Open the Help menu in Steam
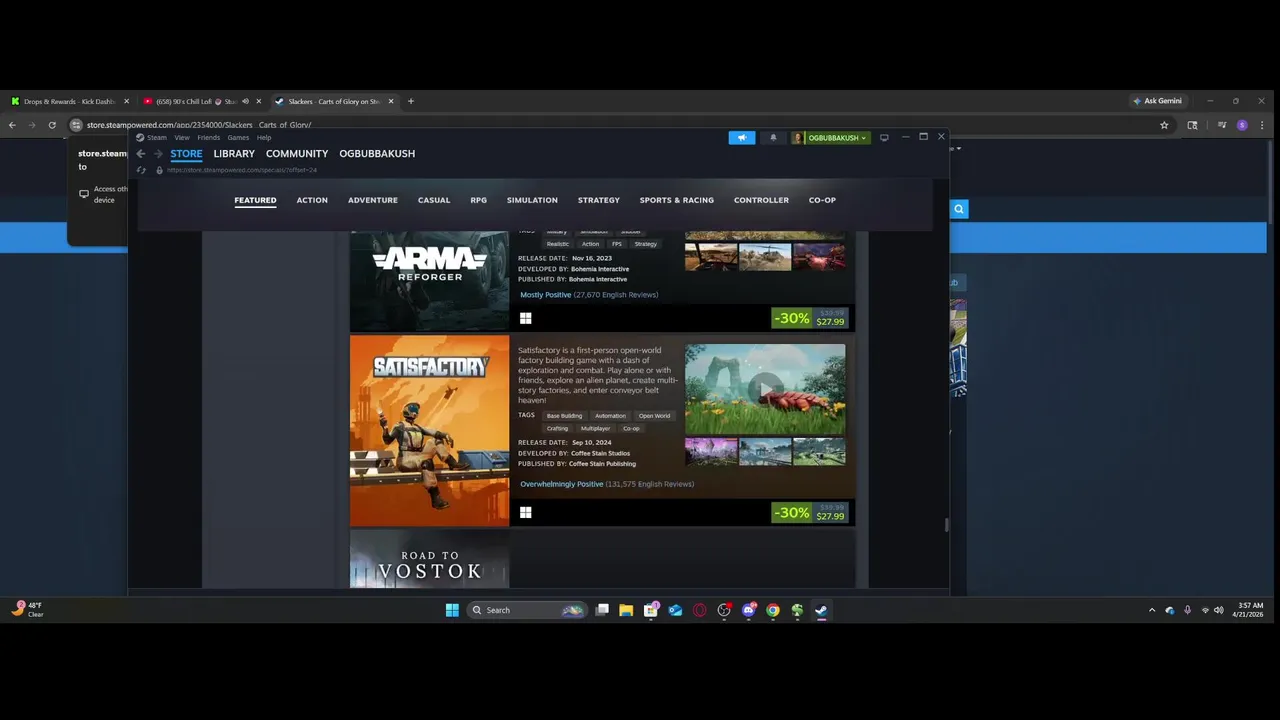 coord(264,137)
